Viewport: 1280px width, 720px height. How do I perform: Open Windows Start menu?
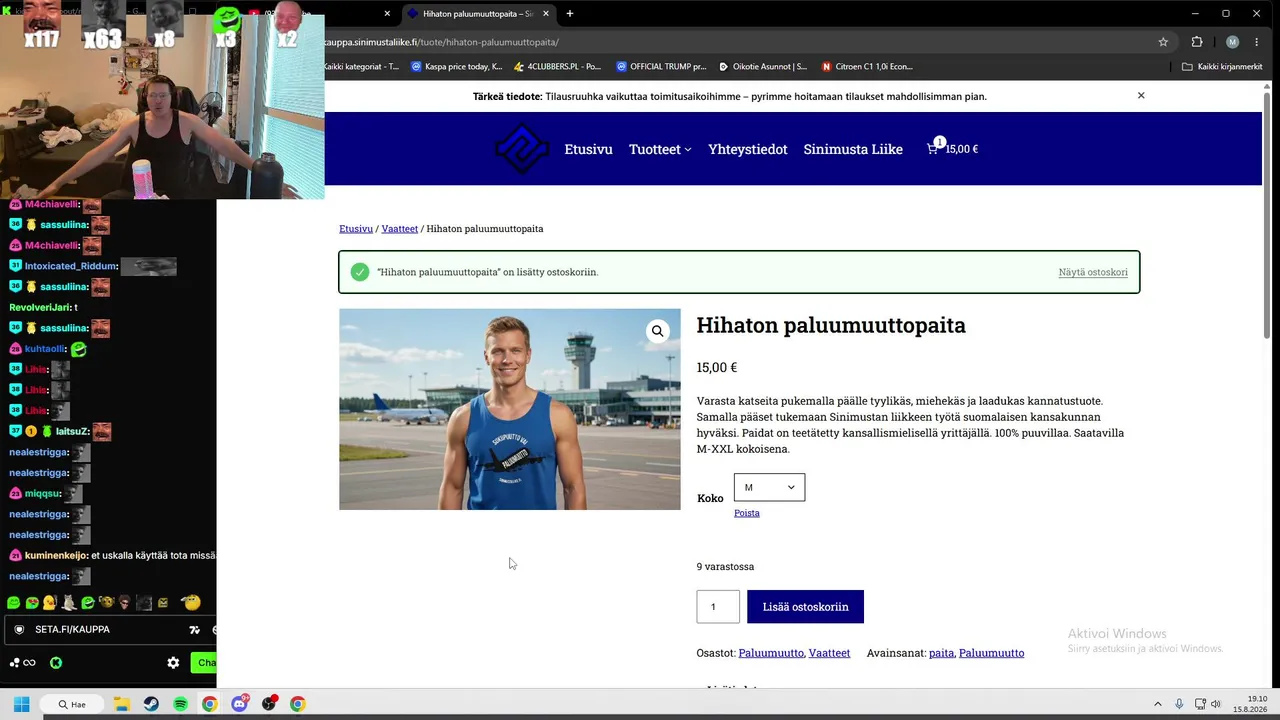coord(21,704)
